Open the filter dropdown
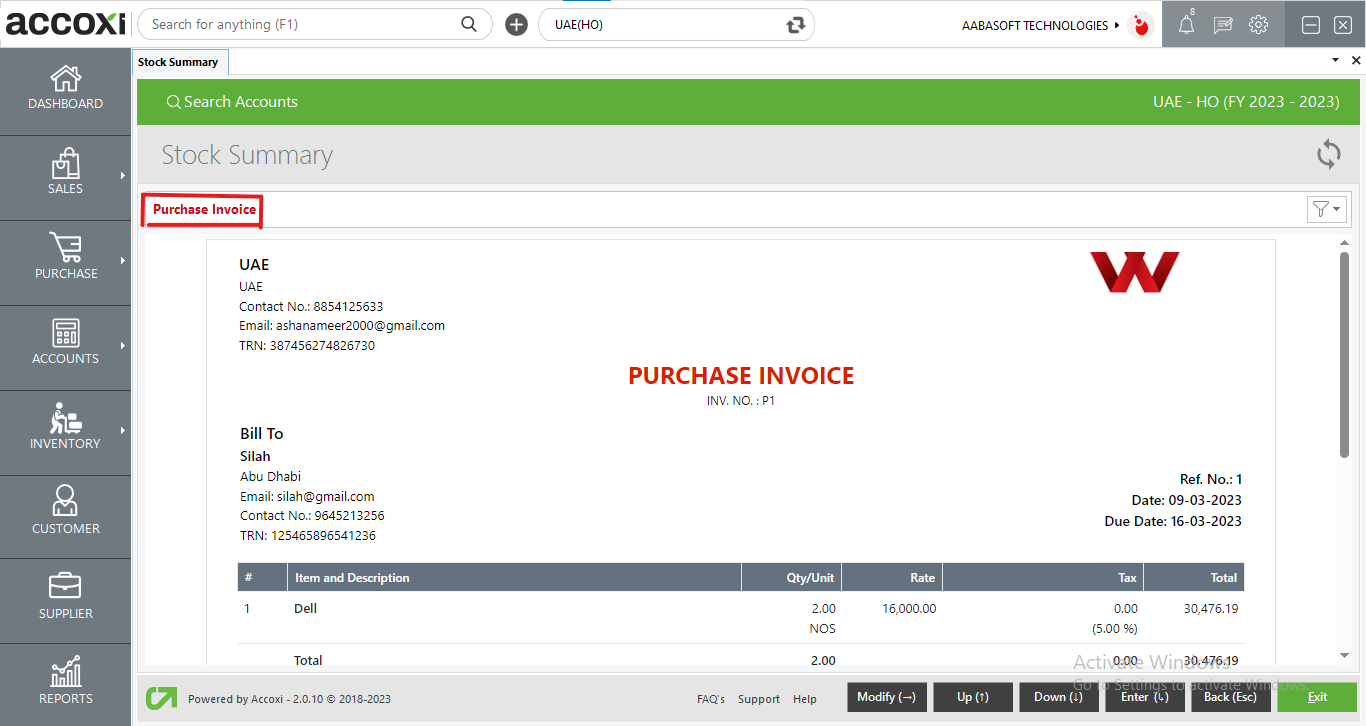Viewport: 1366px width, 726px height. [1326, 209]
